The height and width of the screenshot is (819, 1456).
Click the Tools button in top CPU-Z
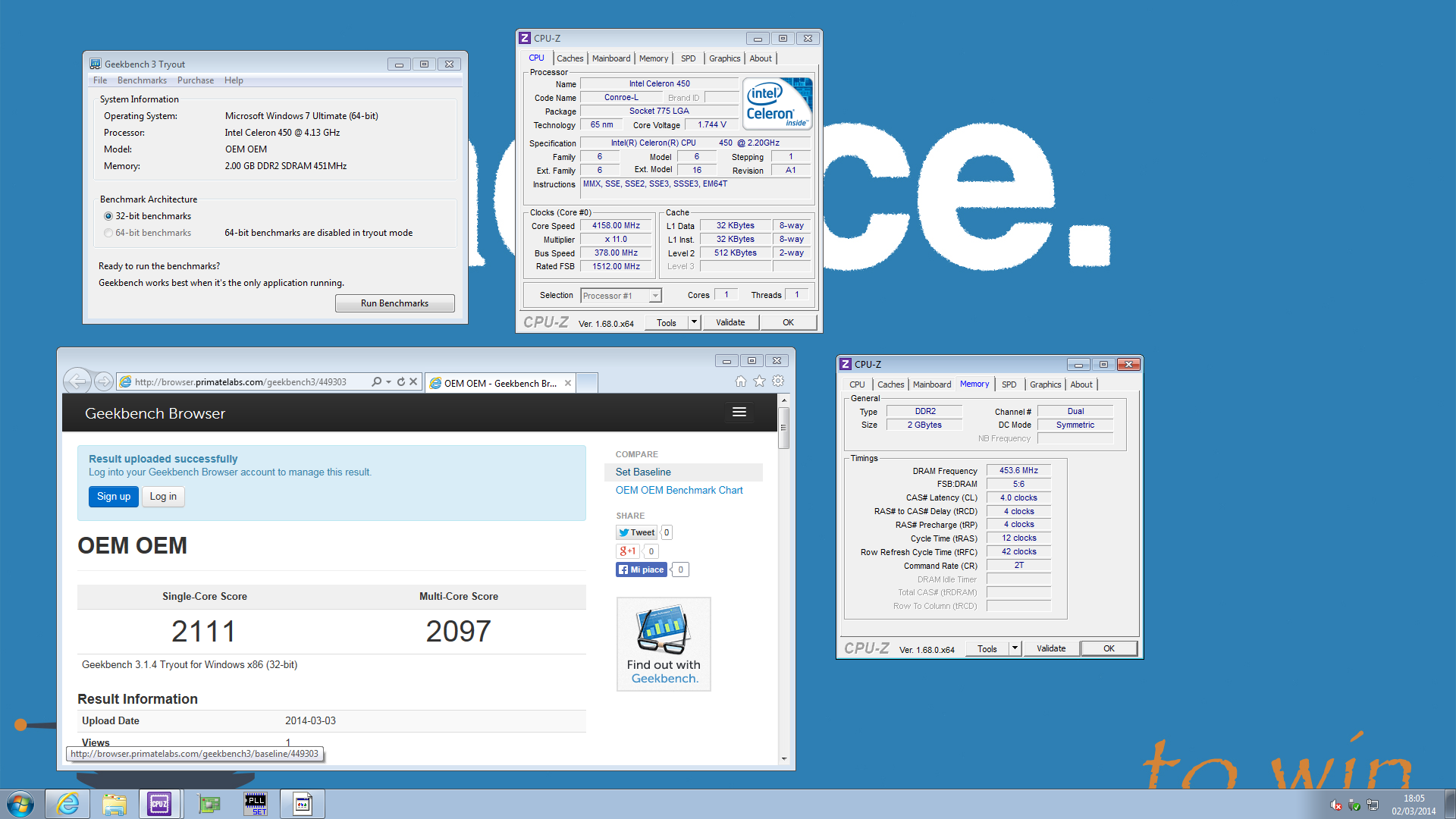click(x=667, y=322)
